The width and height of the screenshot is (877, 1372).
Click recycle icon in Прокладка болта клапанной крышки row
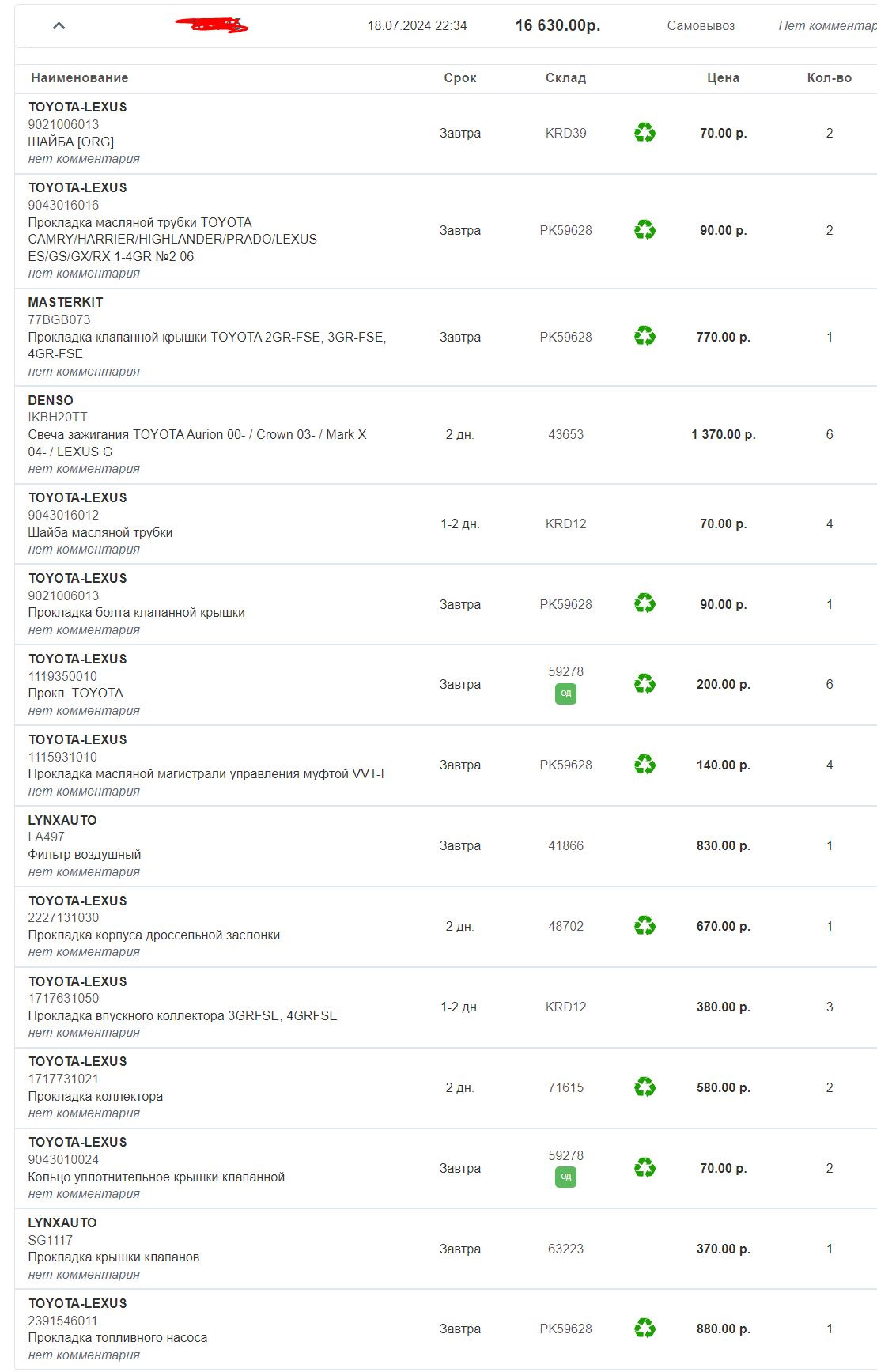coord(645,604)
